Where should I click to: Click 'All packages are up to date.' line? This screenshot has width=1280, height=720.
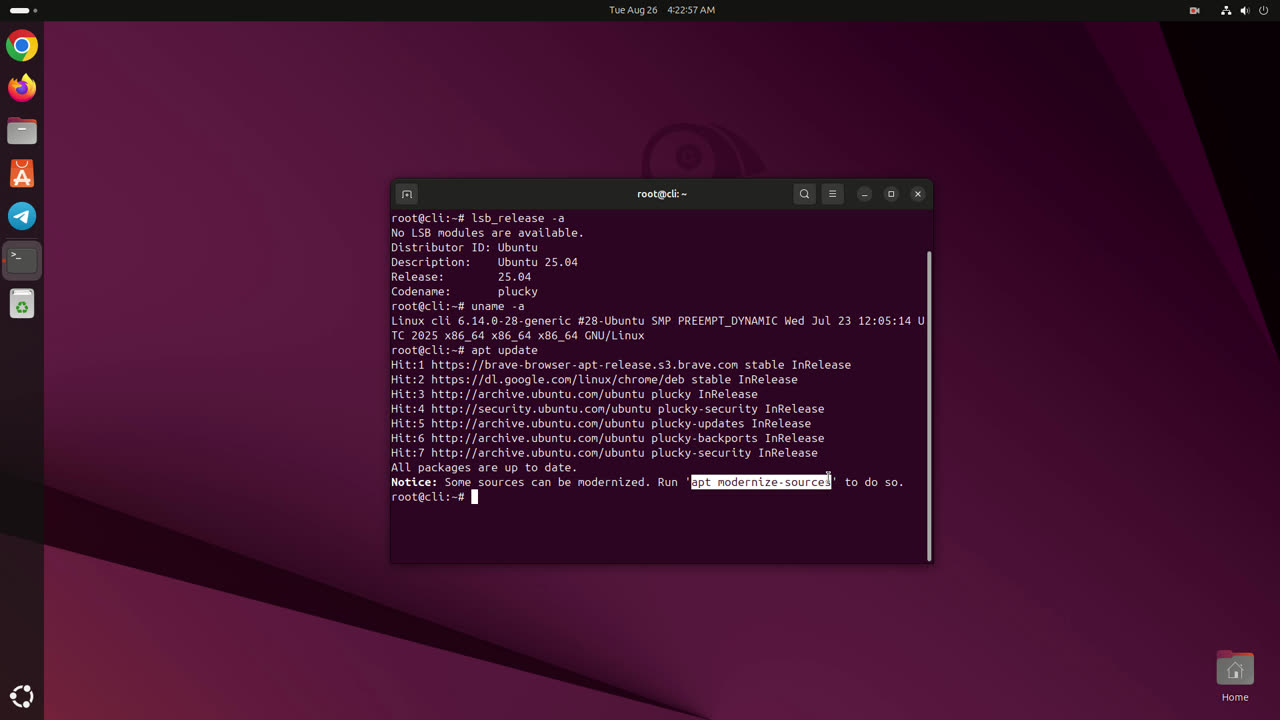(484, 467)
